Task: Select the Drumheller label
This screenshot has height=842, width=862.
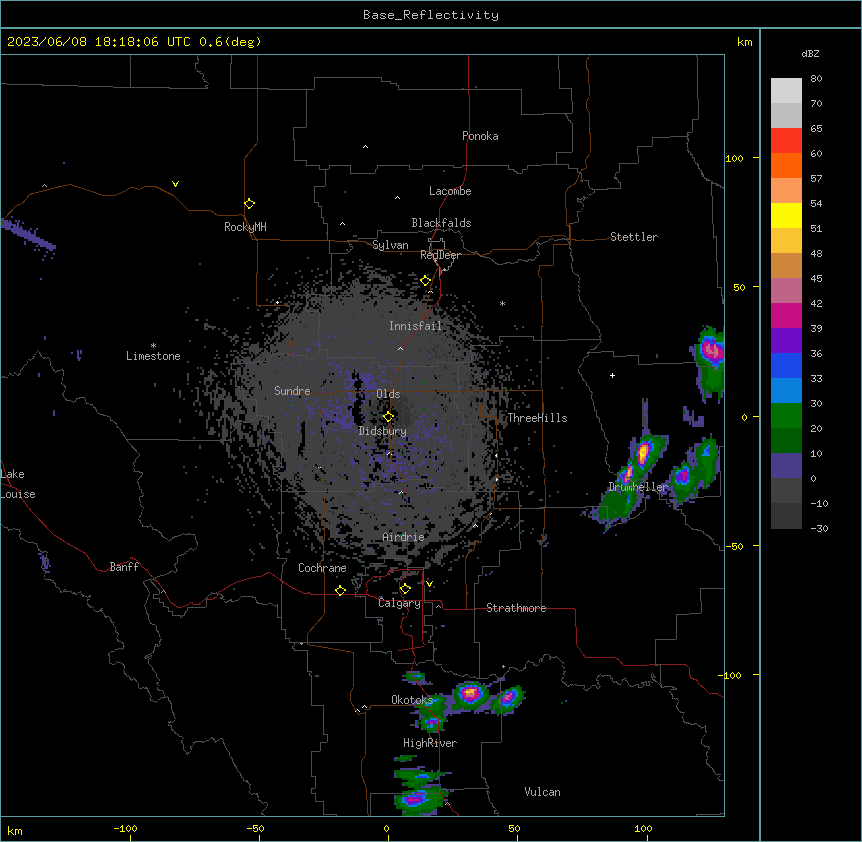Action: click(x=638, y=487)
